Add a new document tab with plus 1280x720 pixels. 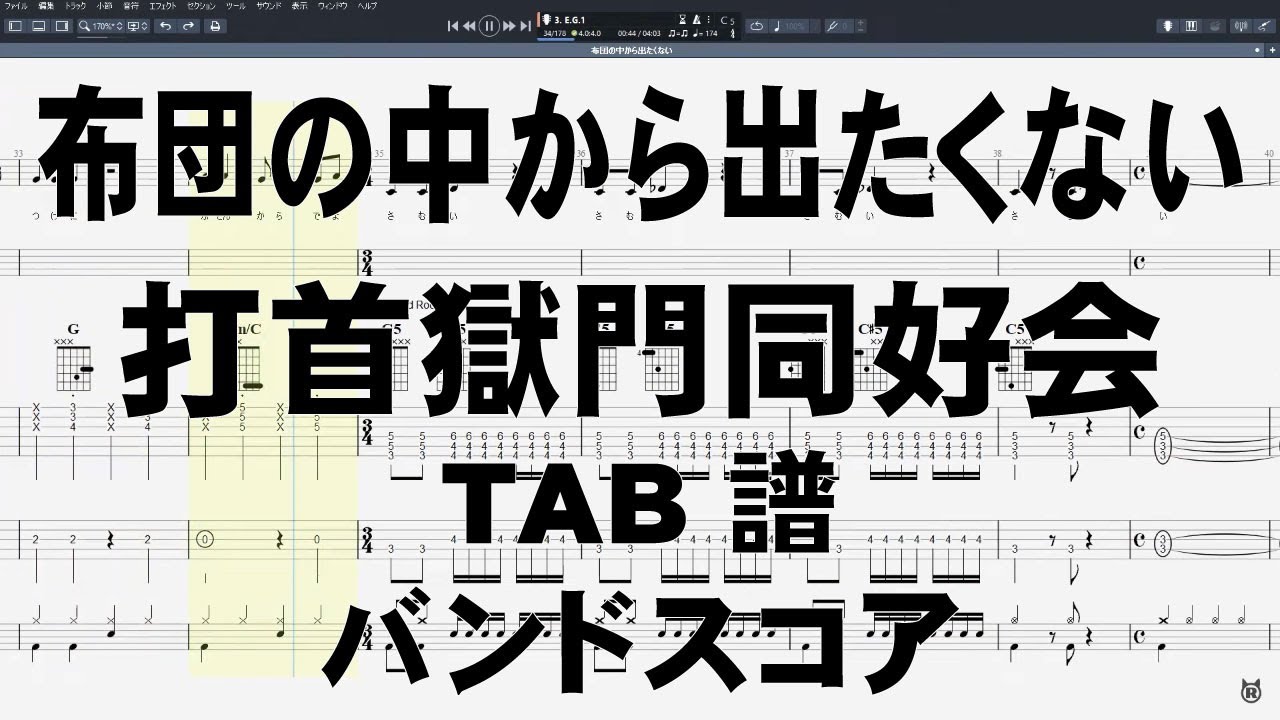point(1270,49)
